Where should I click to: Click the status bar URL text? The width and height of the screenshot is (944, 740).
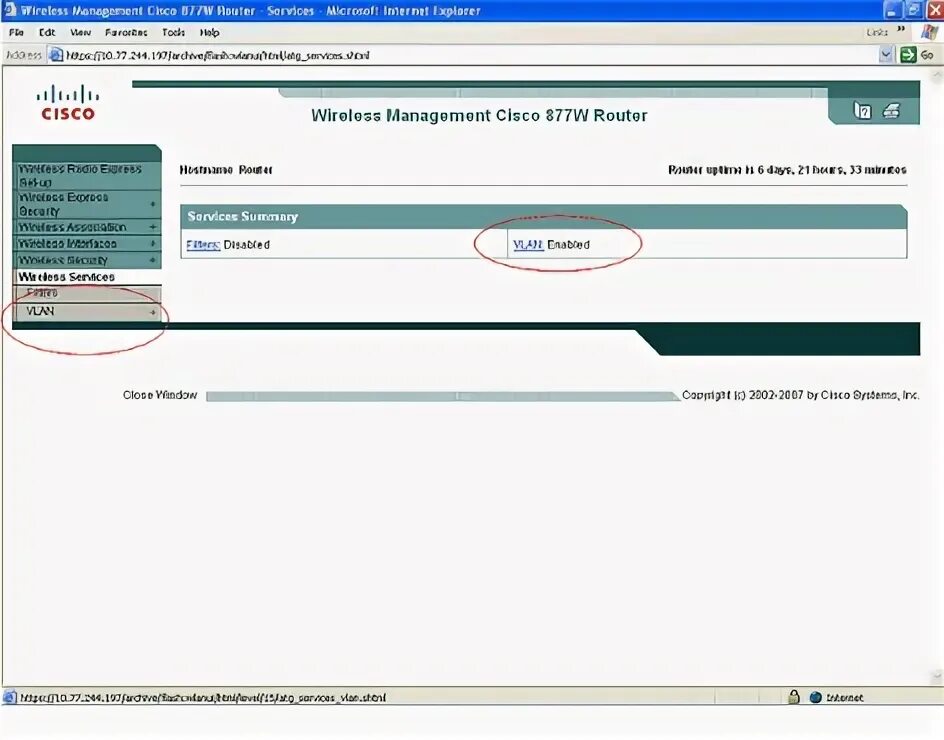point(203,697)
